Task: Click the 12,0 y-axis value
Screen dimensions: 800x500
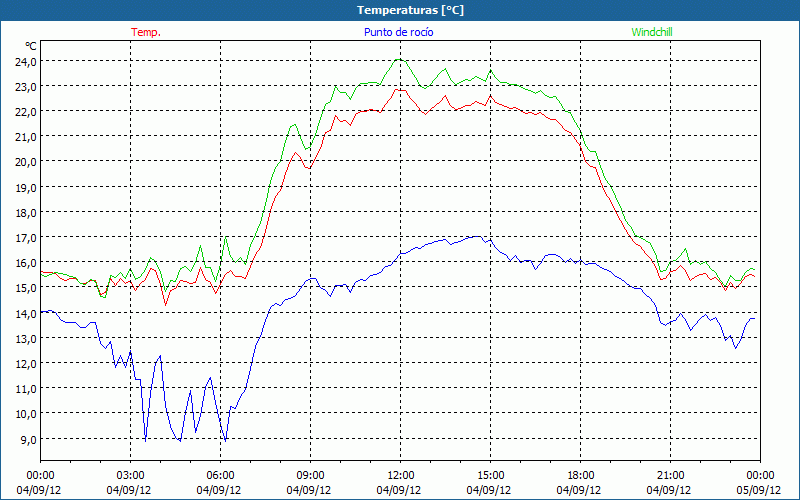Action: point(27,364)
